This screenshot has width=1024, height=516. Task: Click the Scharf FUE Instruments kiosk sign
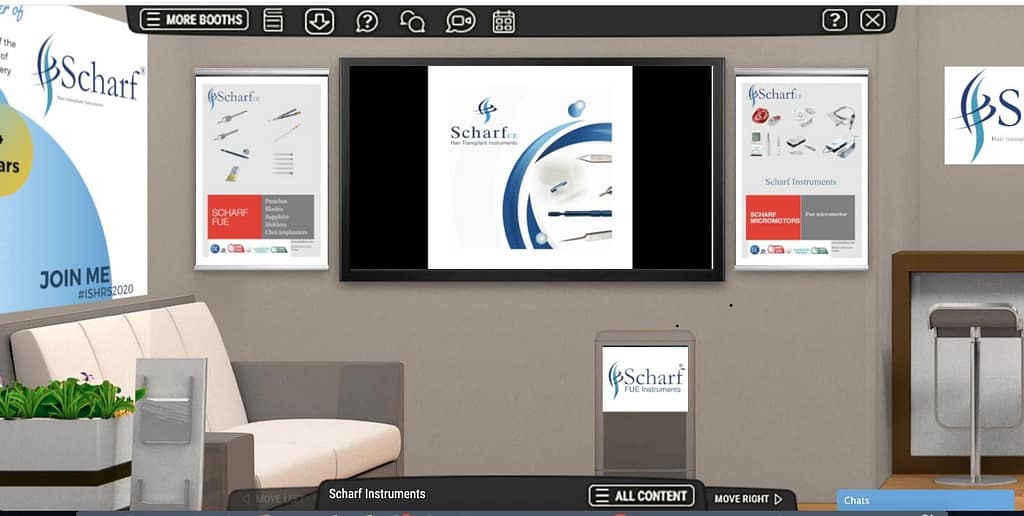[x=645, y=379]
